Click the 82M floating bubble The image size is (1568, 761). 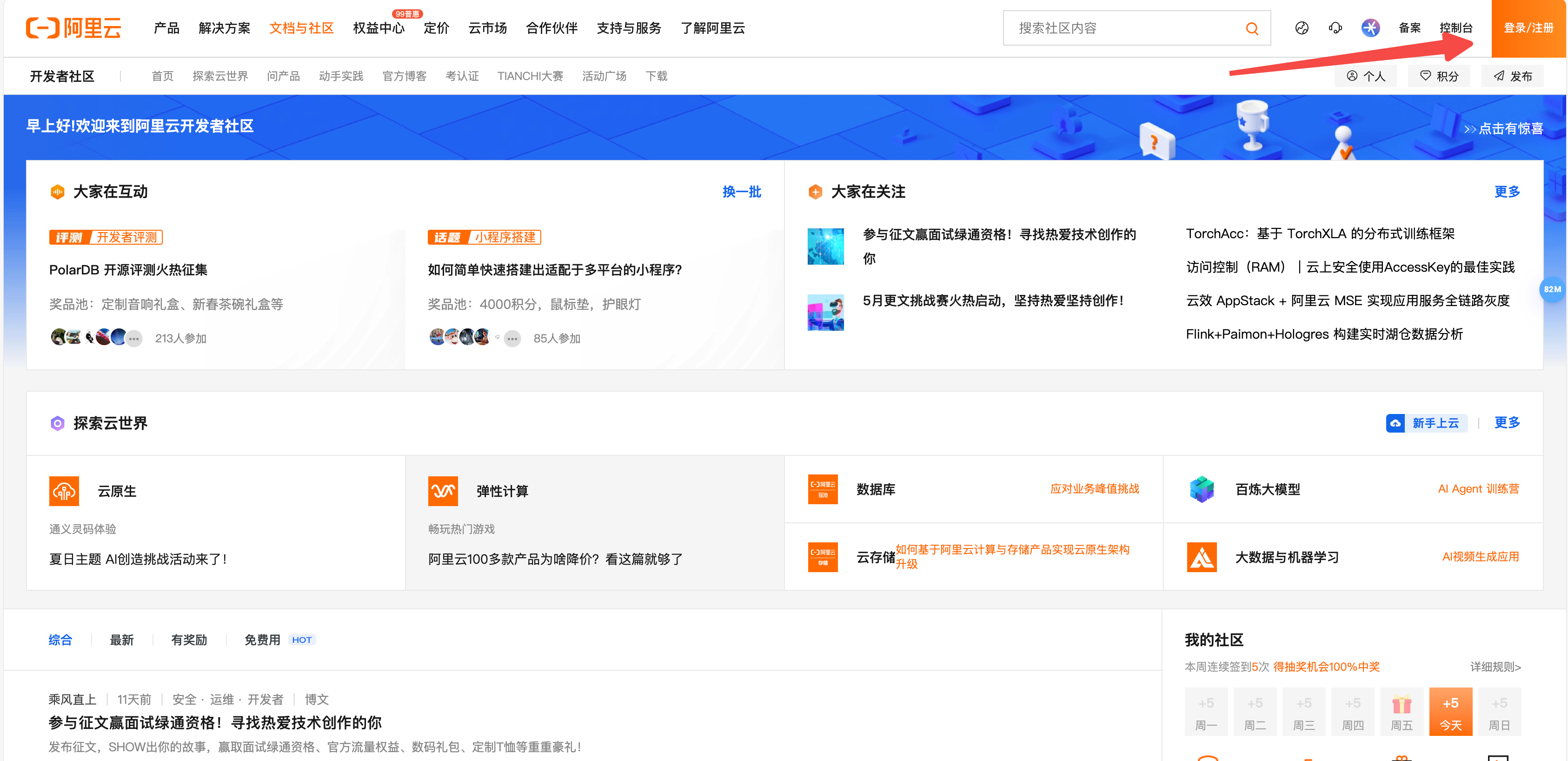[x=1552, y=289]
